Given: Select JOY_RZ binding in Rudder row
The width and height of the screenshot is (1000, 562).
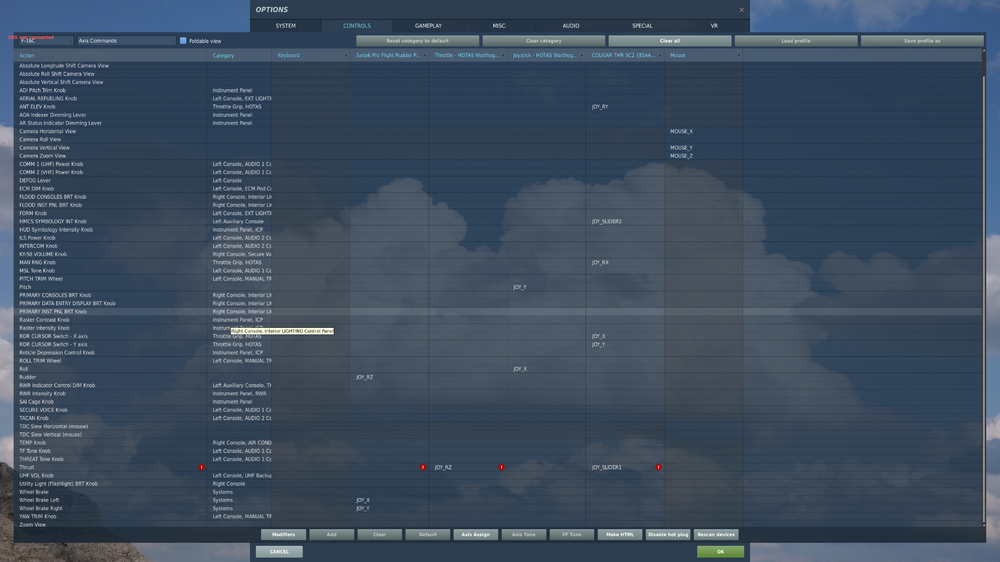Looking at the screenshot, I should [x=365, y=377].
